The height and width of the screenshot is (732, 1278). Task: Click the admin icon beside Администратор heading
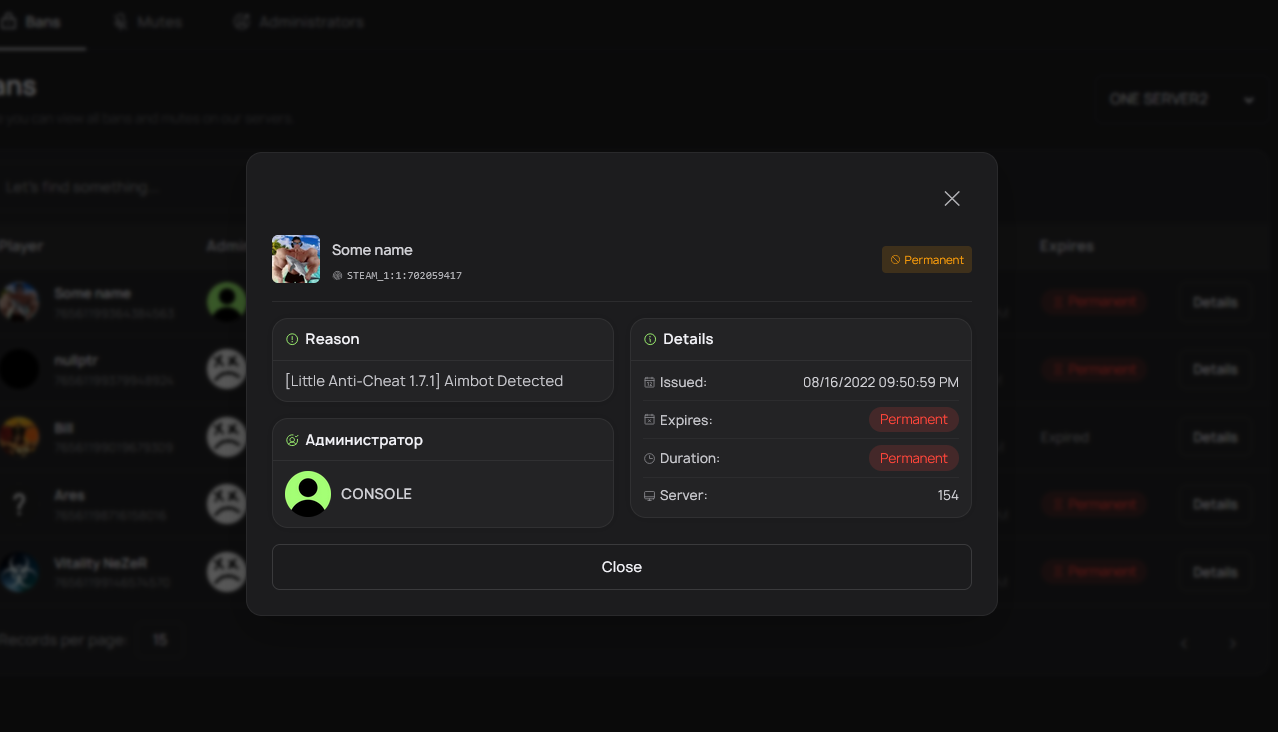[x=290, y=440]
